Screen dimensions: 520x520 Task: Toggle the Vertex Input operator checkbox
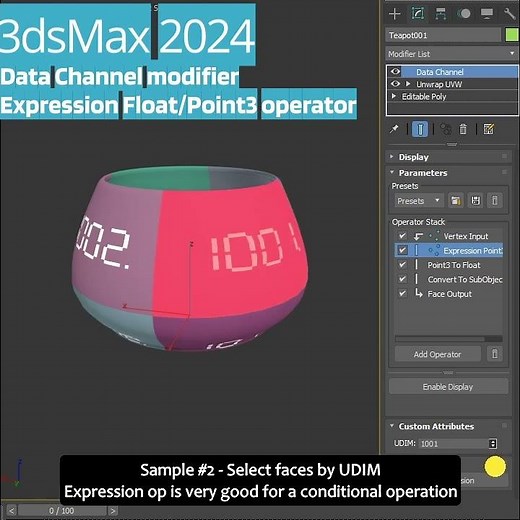click(x=402, y=236)
